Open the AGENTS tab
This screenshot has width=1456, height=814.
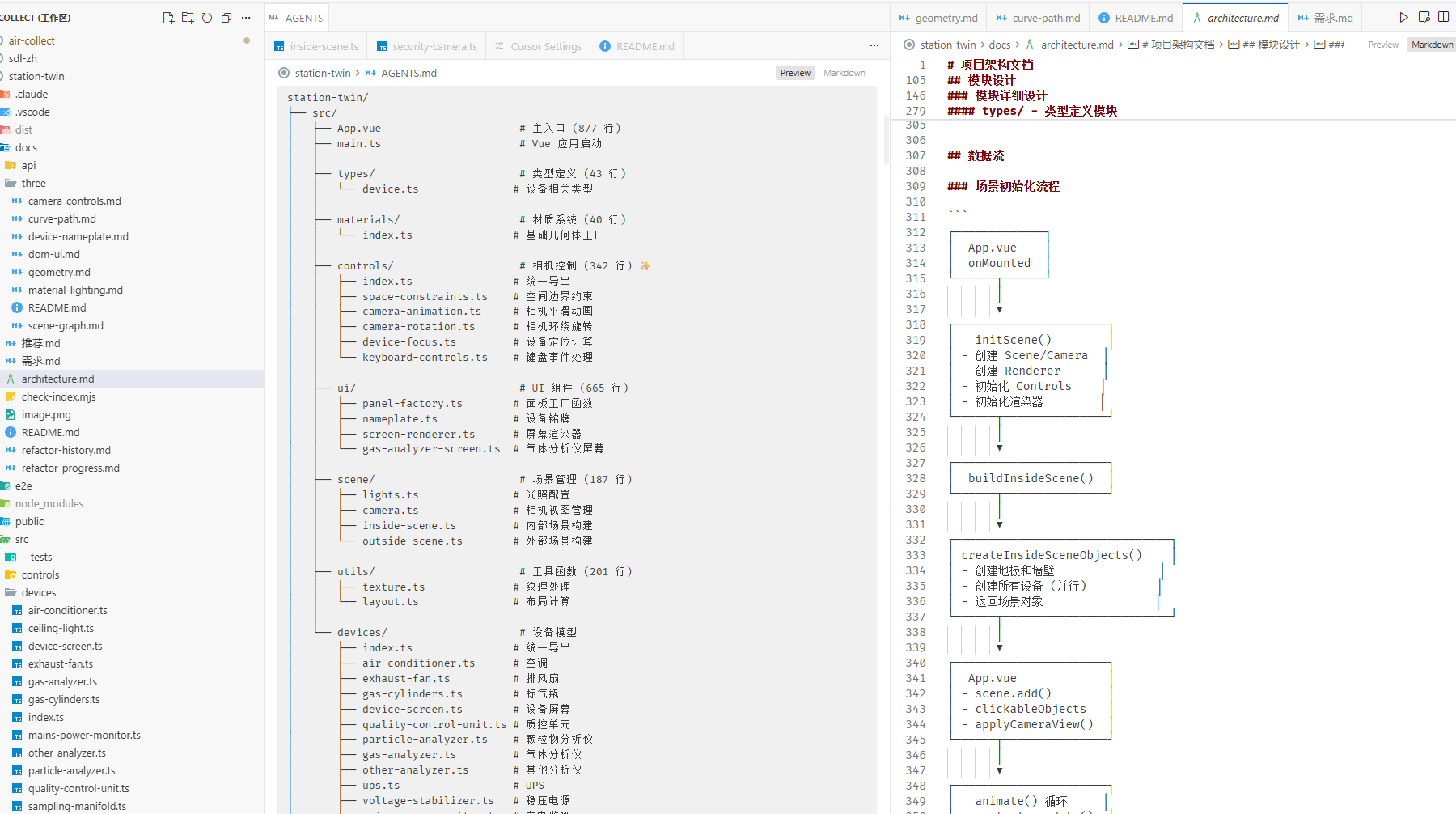pyautogui.click(x=296, y=18)
